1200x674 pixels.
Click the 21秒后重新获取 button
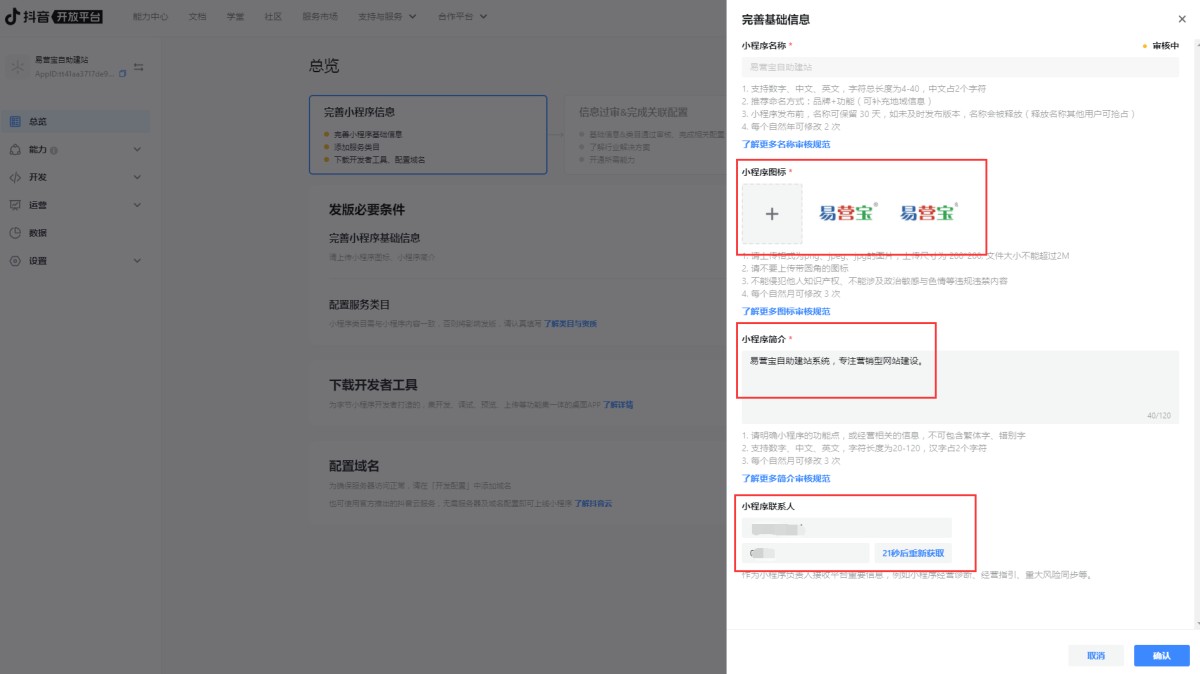click(913, 553)
